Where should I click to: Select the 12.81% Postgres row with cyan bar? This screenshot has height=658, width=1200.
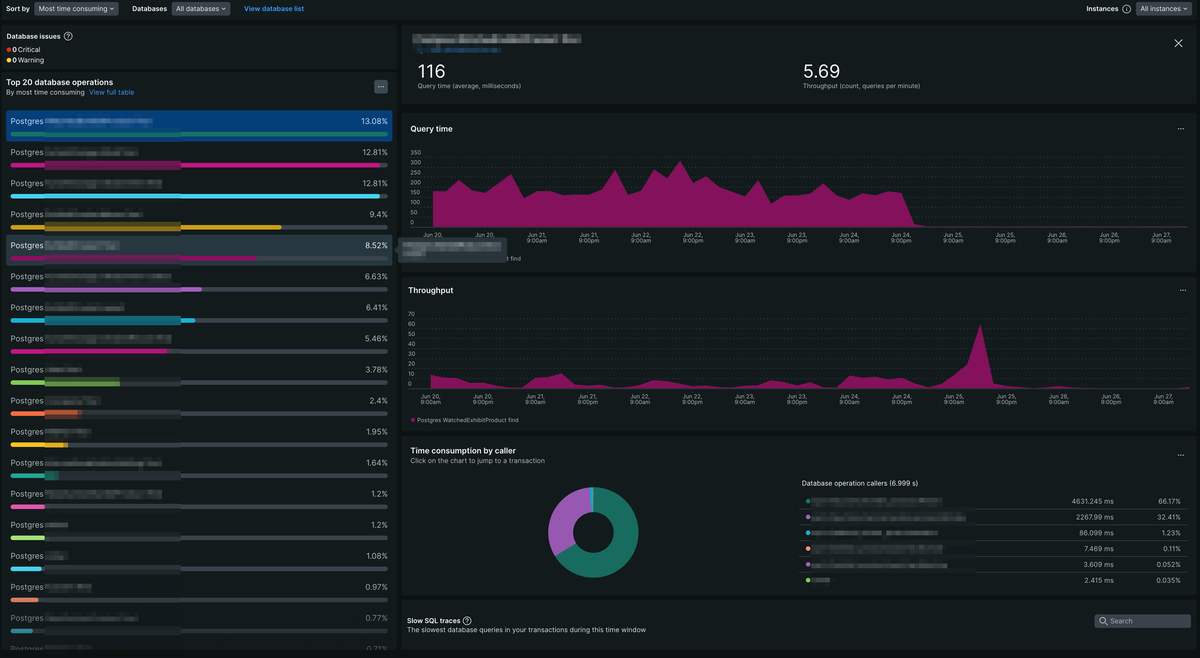click(199, 188)
